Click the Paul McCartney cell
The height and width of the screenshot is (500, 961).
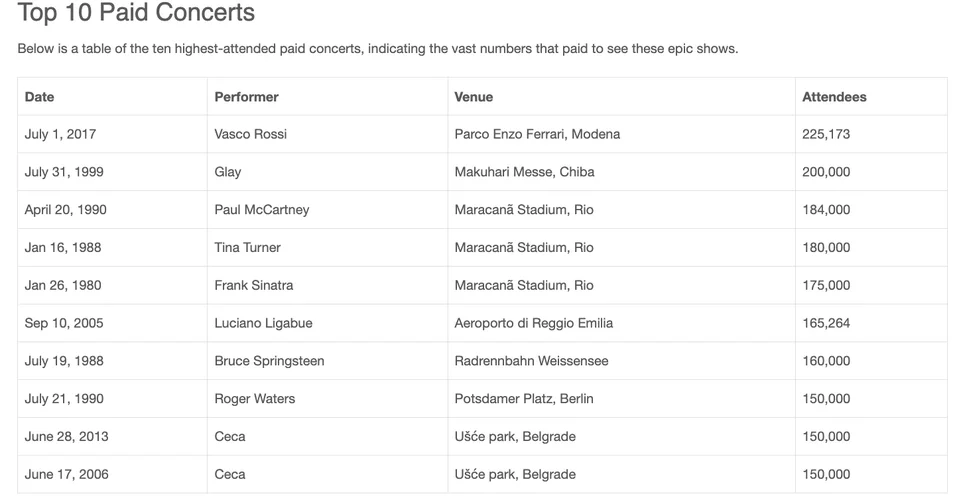[262, 210]
